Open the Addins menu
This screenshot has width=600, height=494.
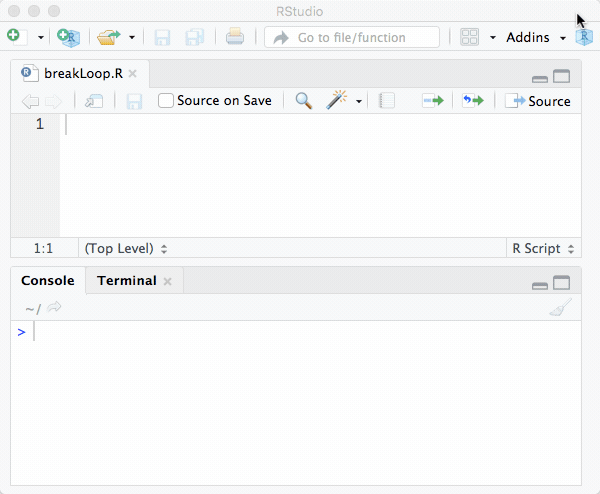coord(536,37)
